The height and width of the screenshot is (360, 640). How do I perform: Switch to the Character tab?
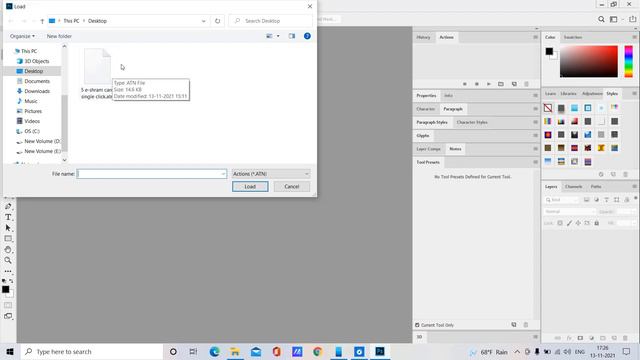click(x=425, y=109)
